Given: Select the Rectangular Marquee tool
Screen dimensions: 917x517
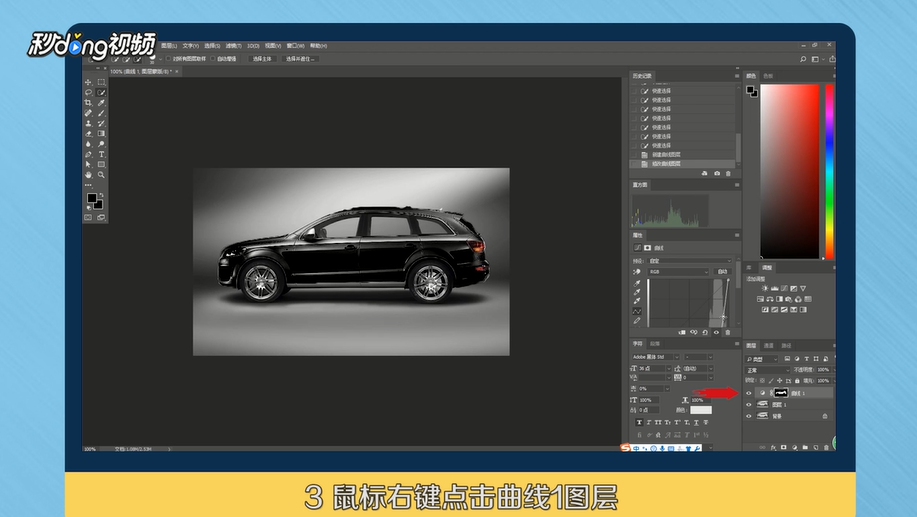Looking at the screenshot, I should tap(101, 82).
